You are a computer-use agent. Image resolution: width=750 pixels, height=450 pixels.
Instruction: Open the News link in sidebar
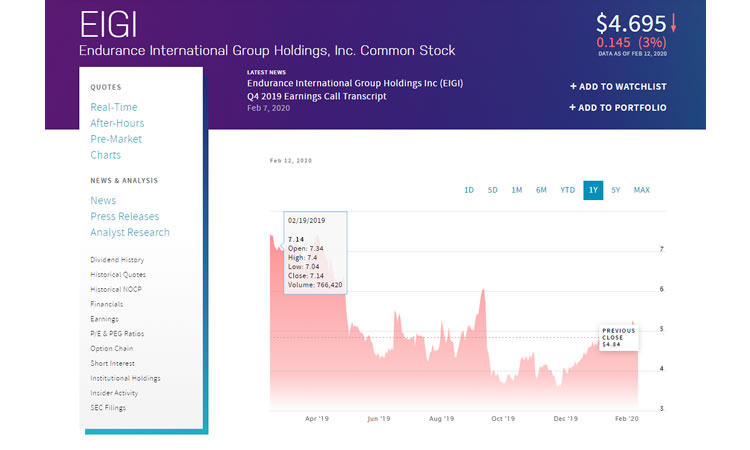point(103,200)
